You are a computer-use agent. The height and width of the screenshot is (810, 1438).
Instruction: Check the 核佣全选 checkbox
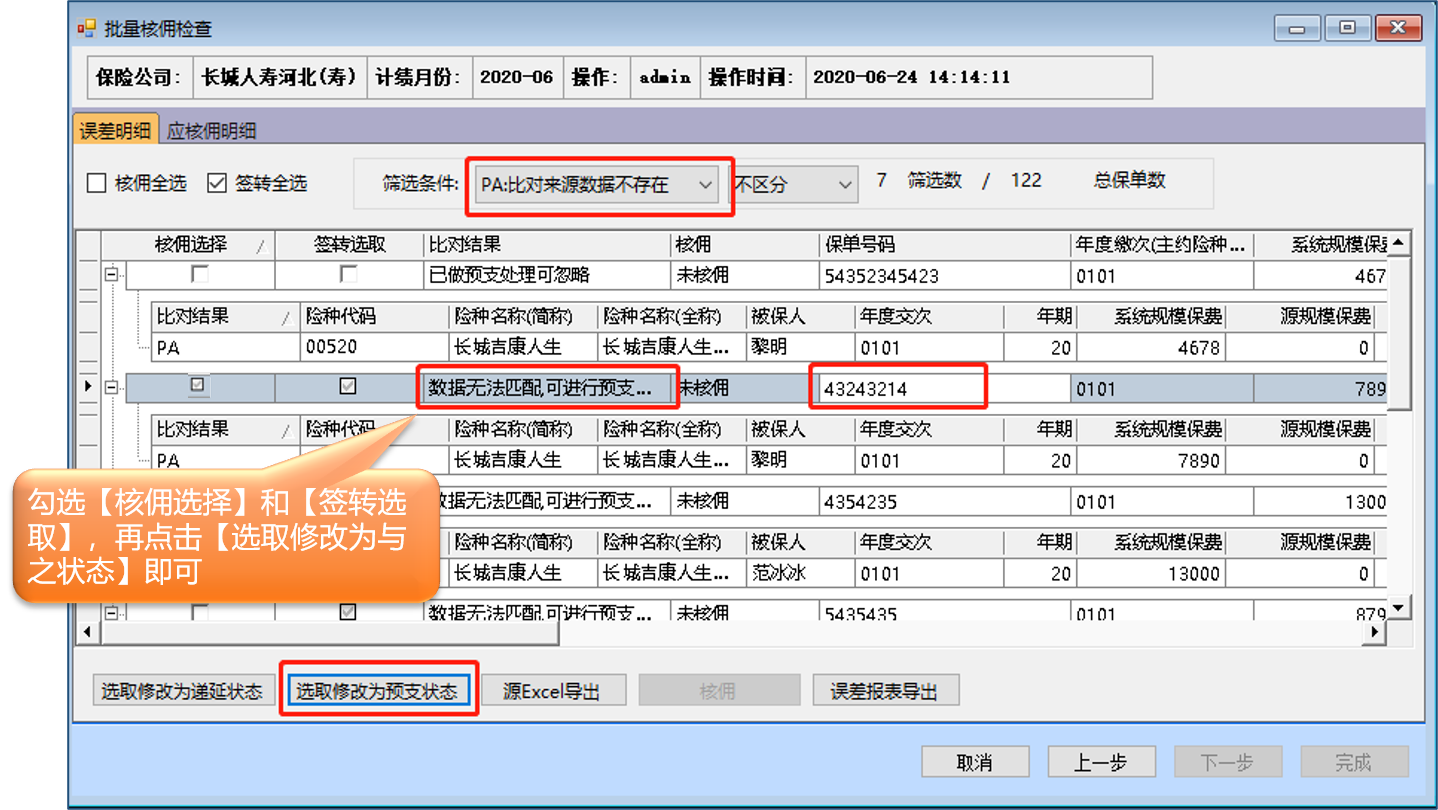point(97,183)
